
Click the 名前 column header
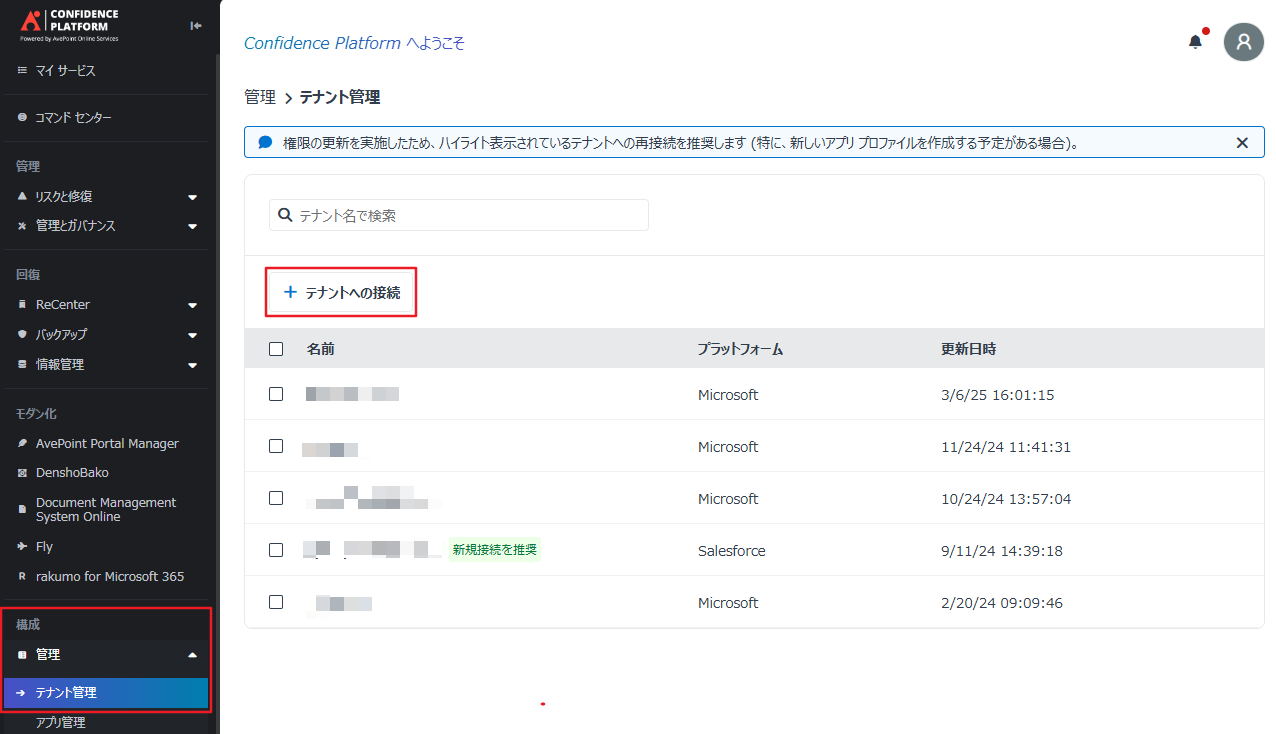320,349
